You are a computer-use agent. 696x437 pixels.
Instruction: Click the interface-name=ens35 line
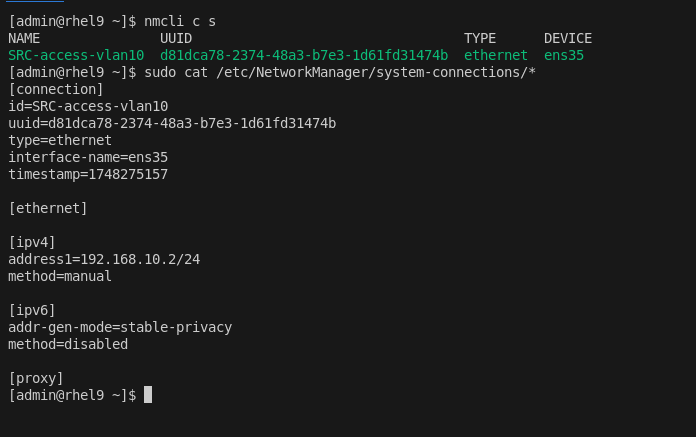coord(88,158)
